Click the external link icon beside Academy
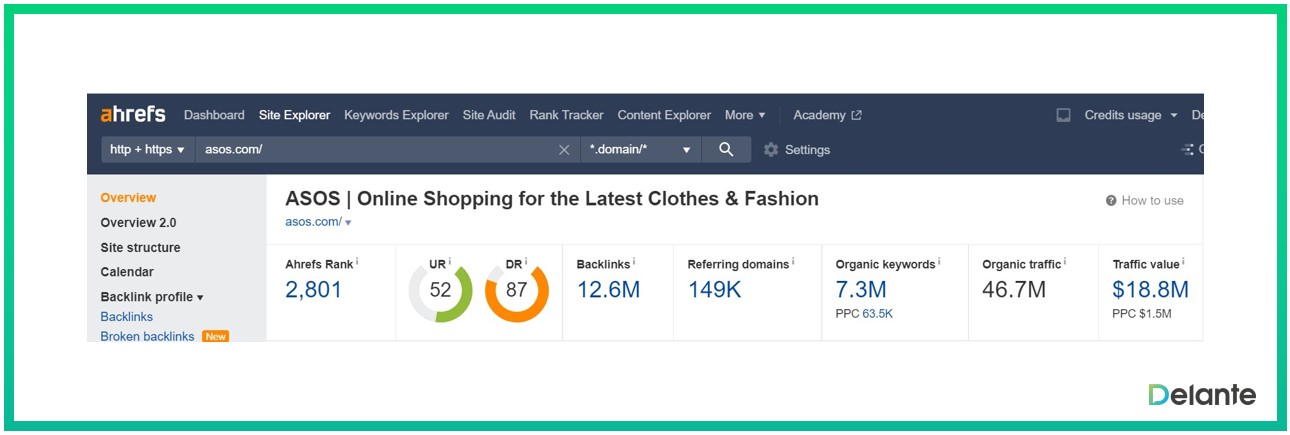 pyautogui.click(x=856, y=115)
